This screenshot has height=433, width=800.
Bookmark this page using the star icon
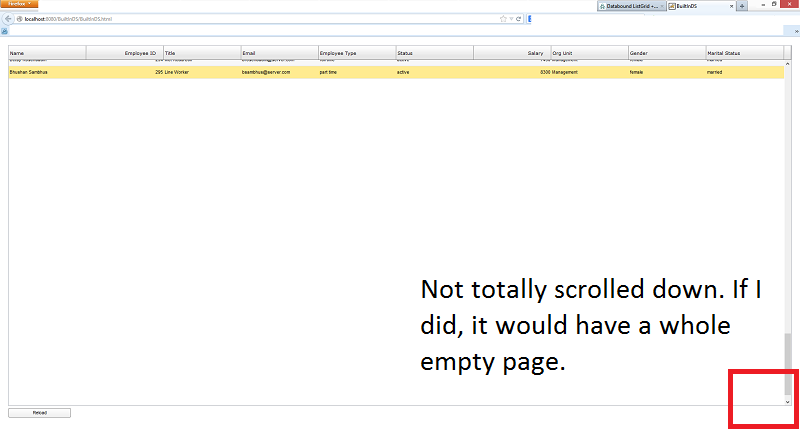503,19
